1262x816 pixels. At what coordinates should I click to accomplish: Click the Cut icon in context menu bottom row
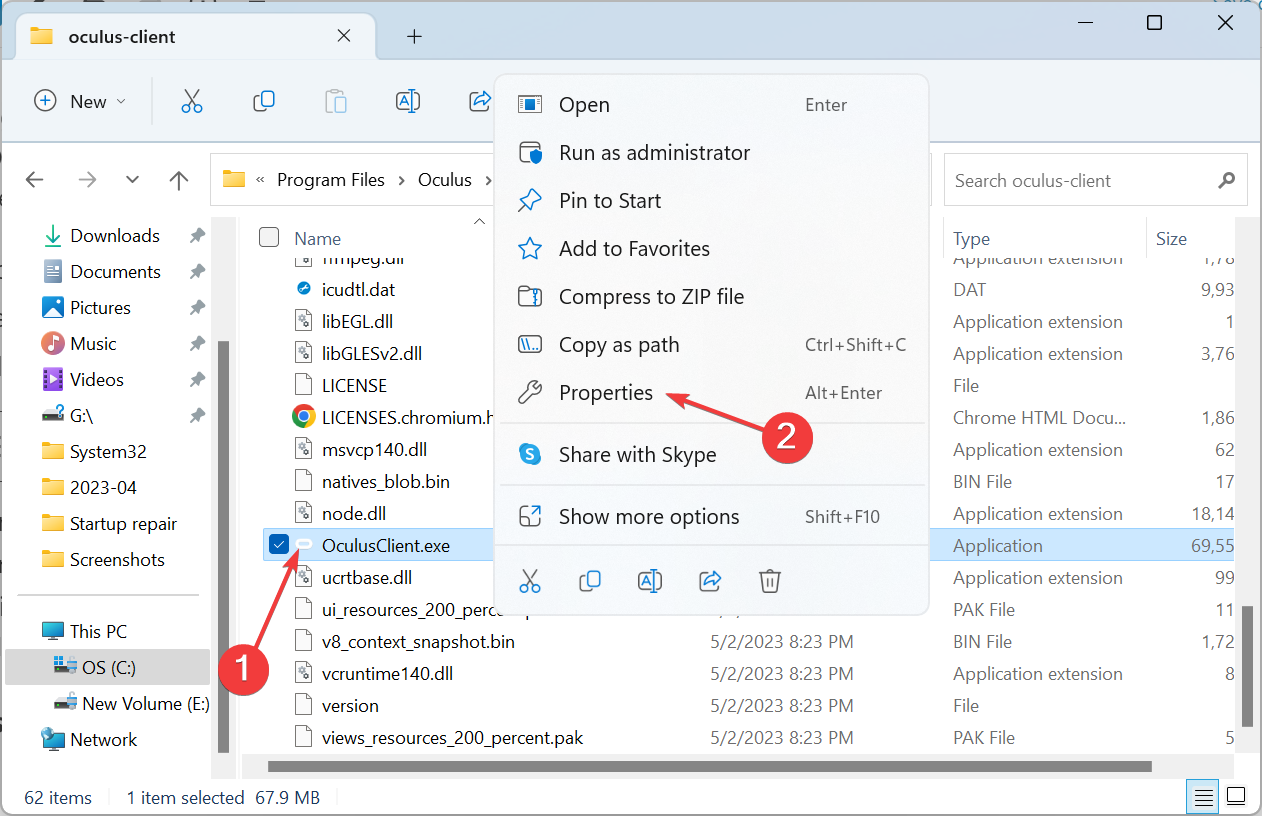coord(530,580)
